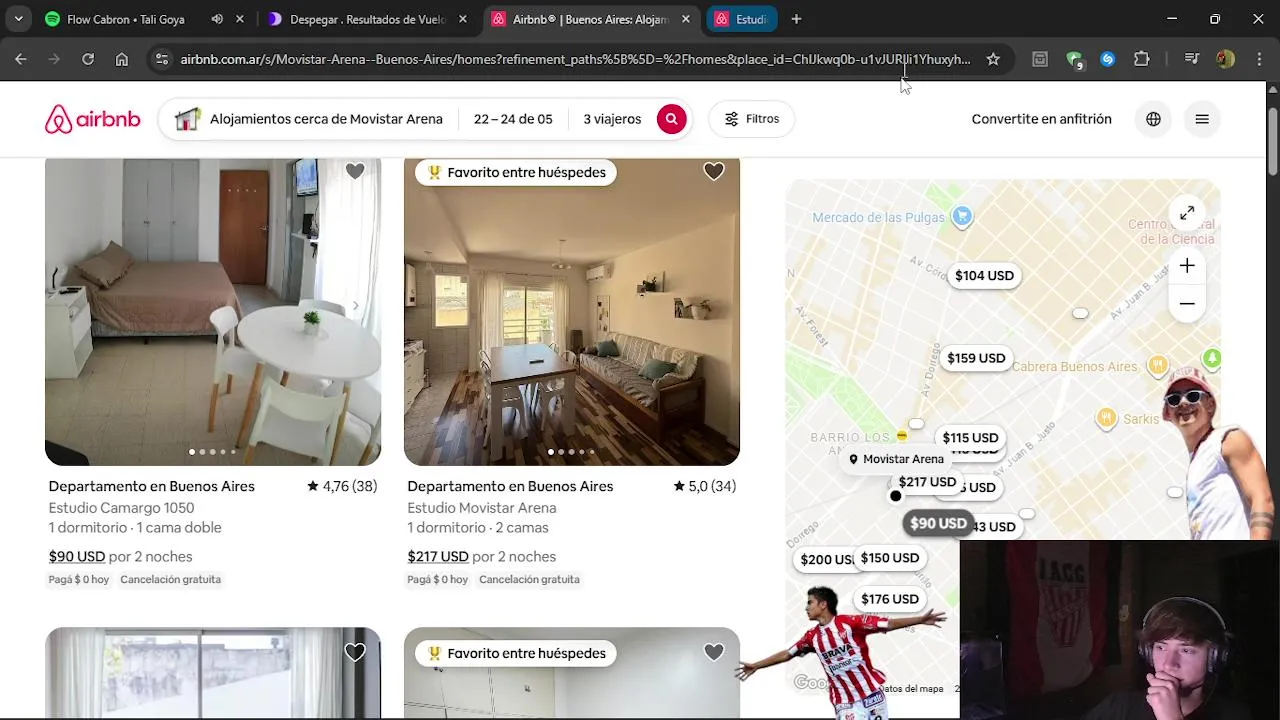1280x720 pixels.
Task: Toggle heart on bottom Favorito listing card
Action: (x=713, y=653)
